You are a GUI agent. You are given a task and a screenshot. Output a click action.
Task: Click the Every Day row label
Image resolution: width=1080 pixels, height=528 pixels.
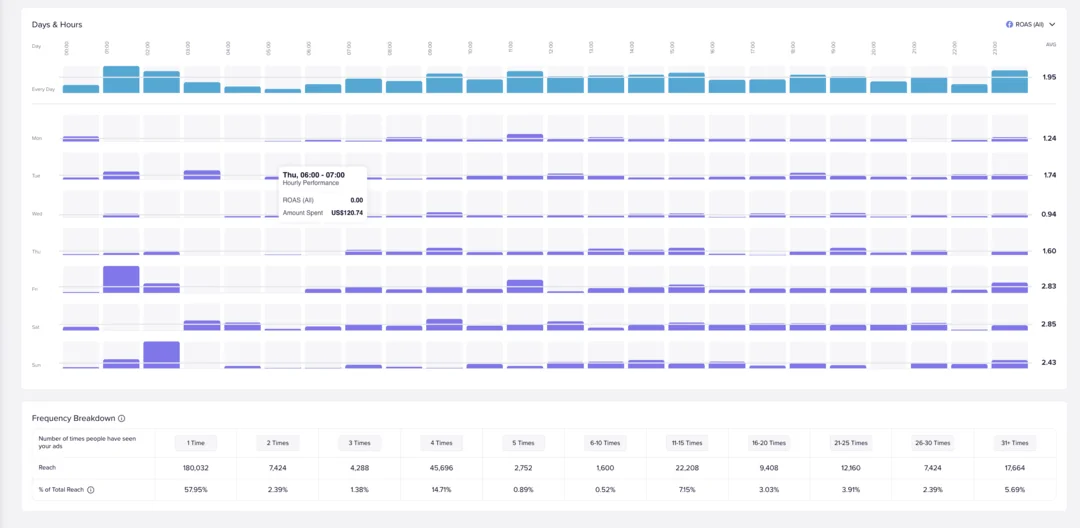click(x=43, y=89)
